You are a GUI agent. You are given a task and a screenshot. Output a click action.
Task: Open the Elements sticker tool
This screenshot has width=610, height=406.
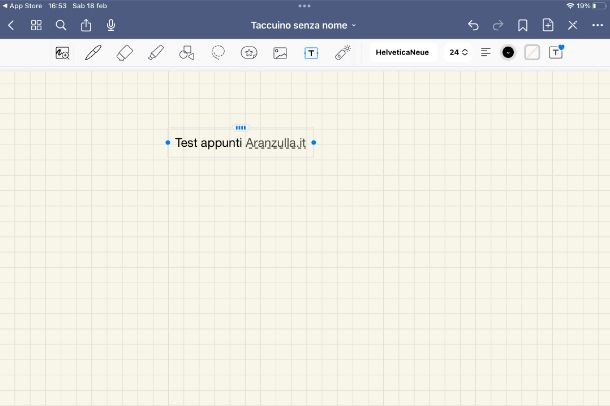(x=249, y=52)
